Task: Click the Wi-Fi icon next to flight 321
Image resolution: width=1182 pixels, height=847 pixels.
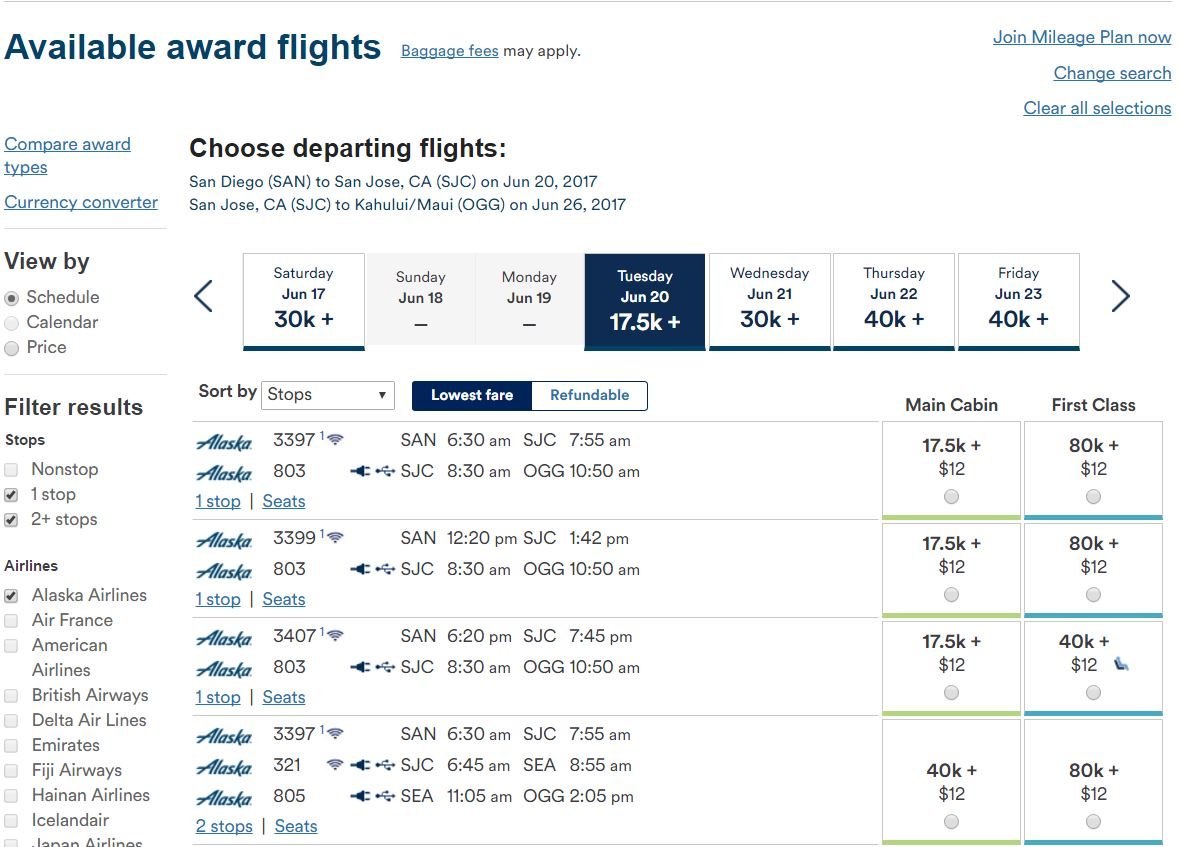Action: coord(335,765)
